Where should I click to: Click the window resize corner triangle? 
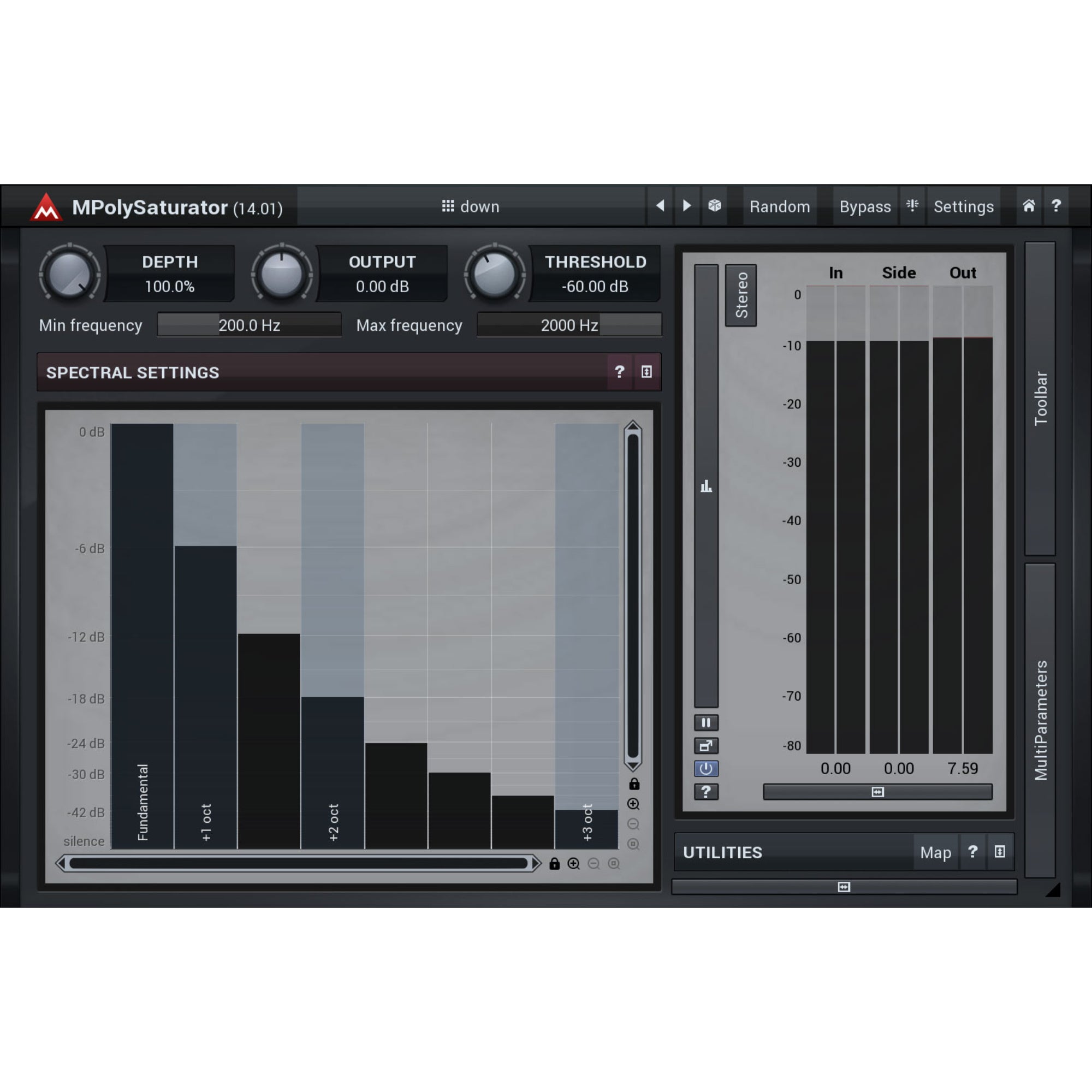pos(1053,890)
